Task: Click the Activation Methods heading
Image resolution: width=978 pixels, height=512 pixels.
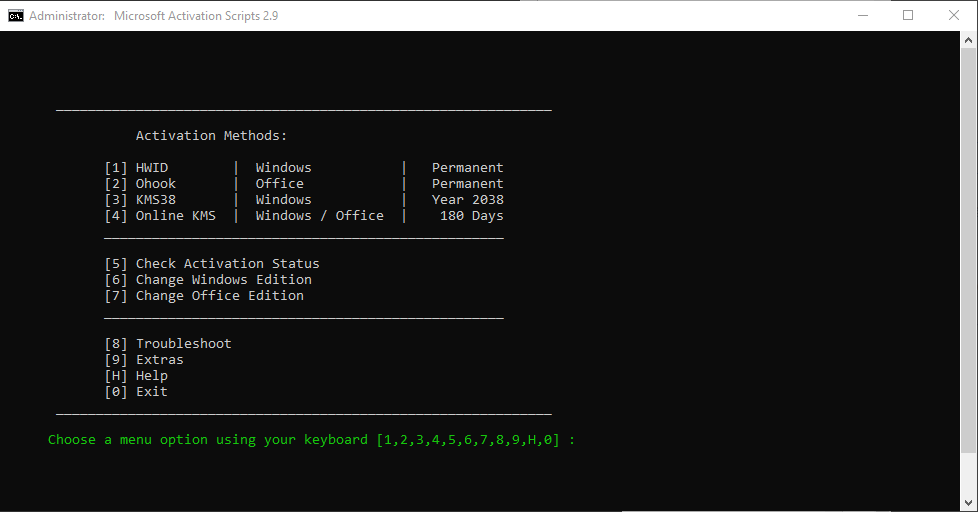Action: pos(211,136)
